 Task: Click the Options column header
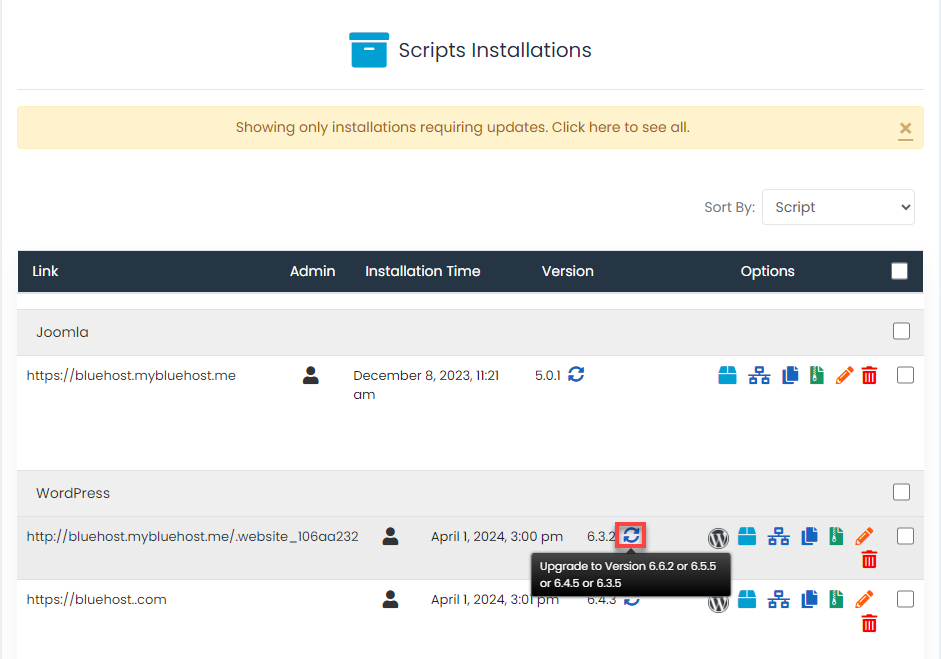(767, 271)
